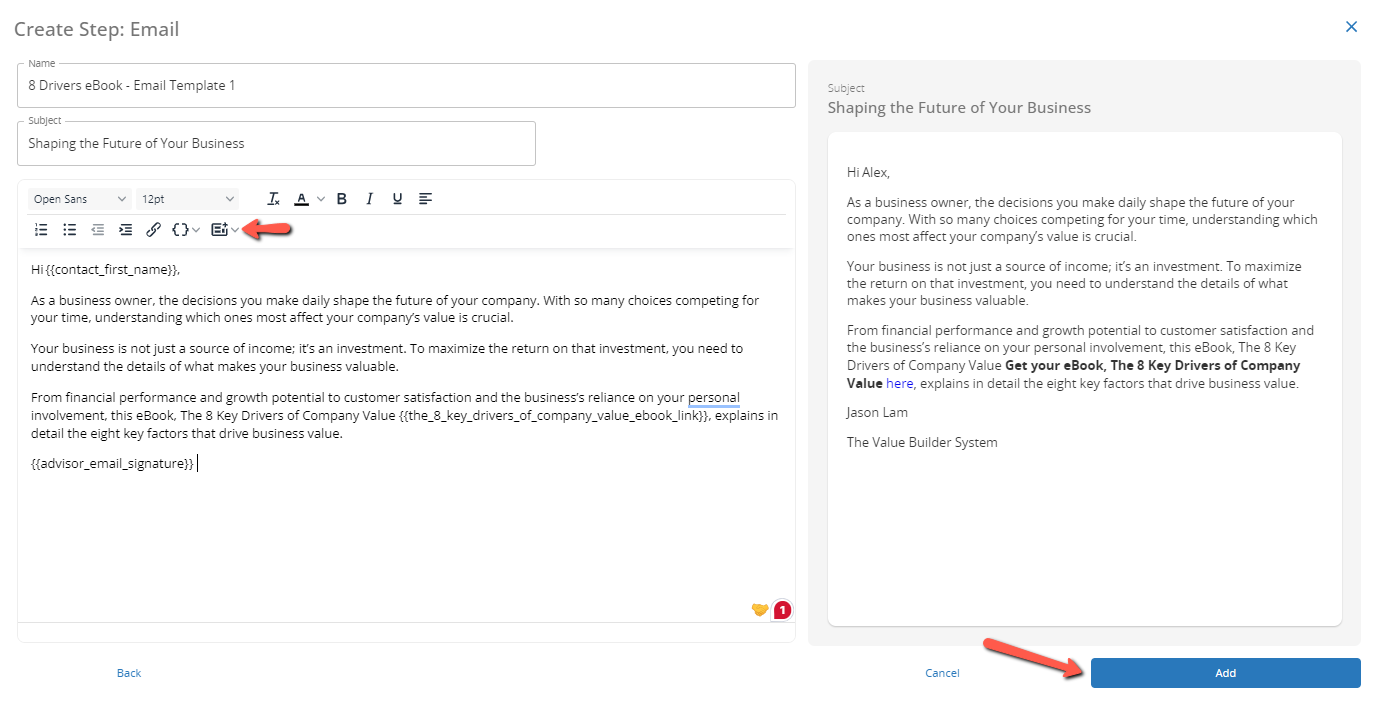Select the bulleted list icon

[69, 229]
